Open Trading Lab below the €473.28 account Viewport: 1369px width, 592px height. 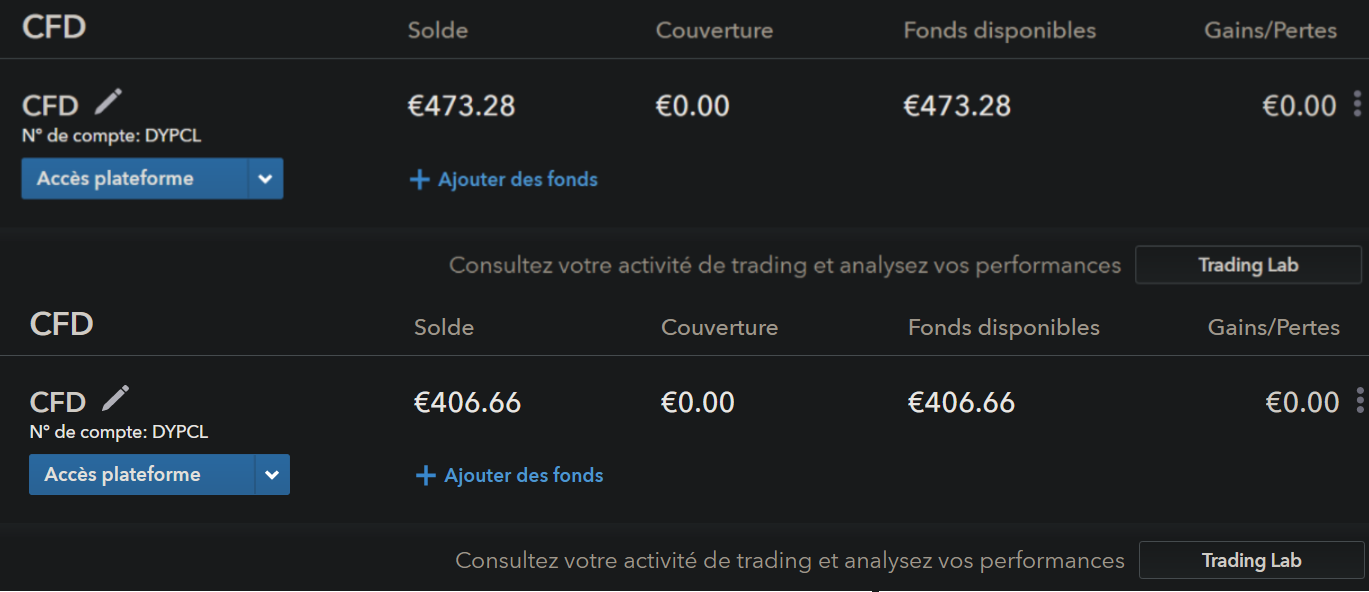[x=1248, y=265]
